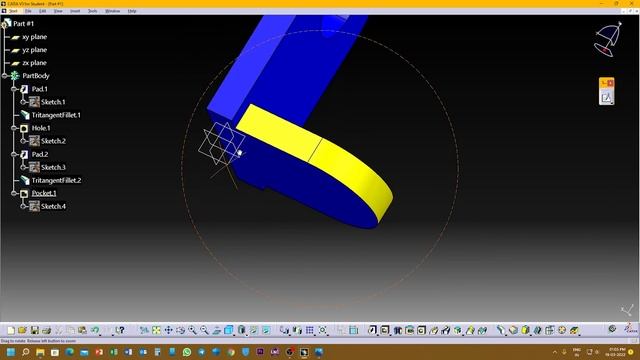
Task: Click the Pad tool icon
Action: [x=372, y=330]
